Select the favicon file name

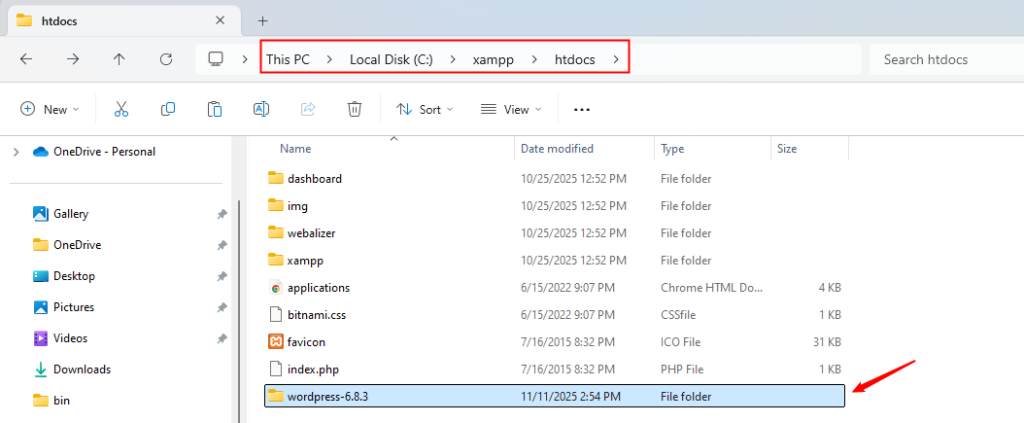coord(306,341)
